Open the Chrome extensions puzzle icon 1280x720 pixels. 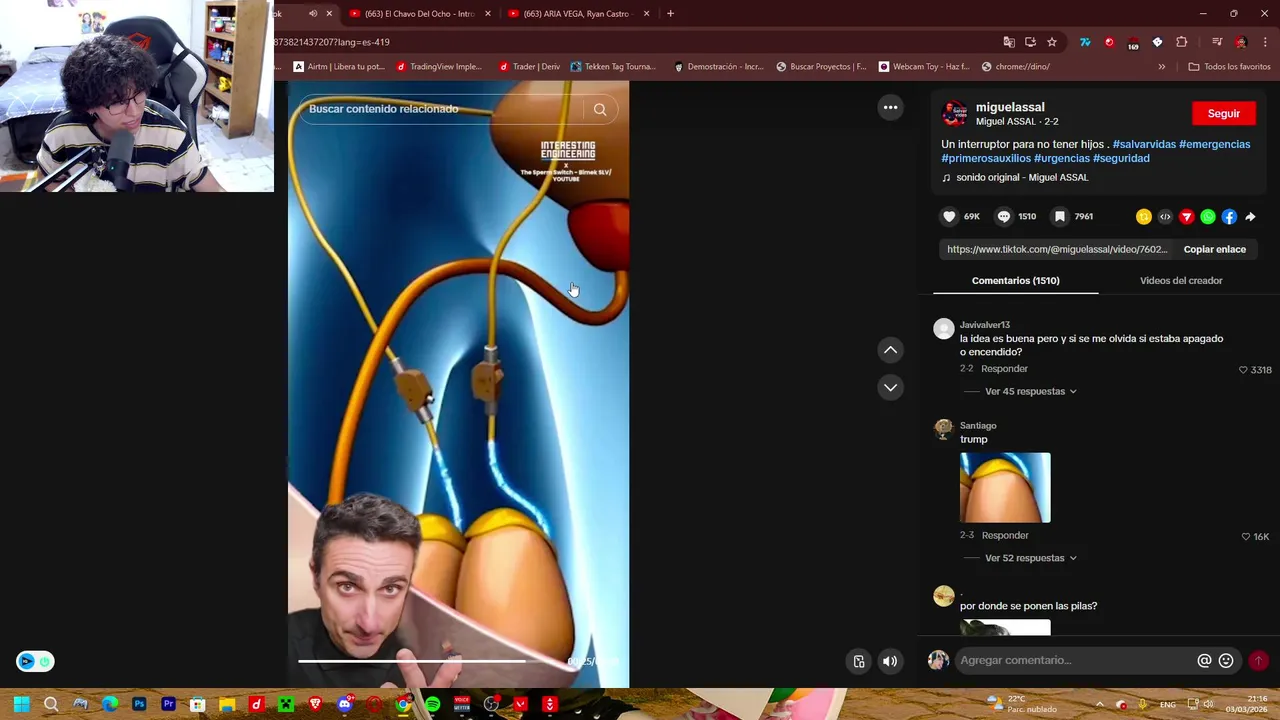(1182, 42)
